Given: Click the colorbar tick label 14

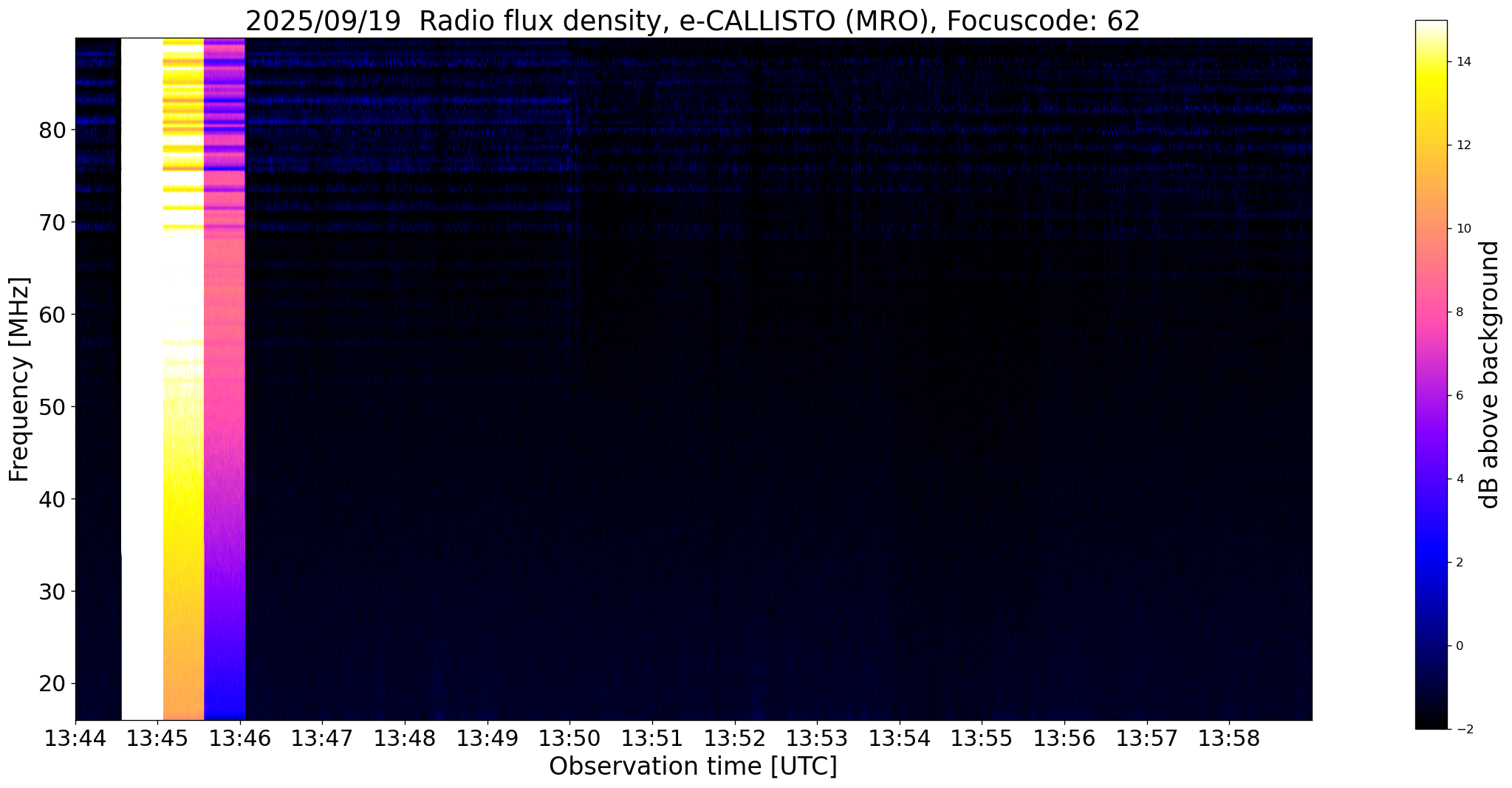Looking at the screenshot, I should coord(1463,62).
